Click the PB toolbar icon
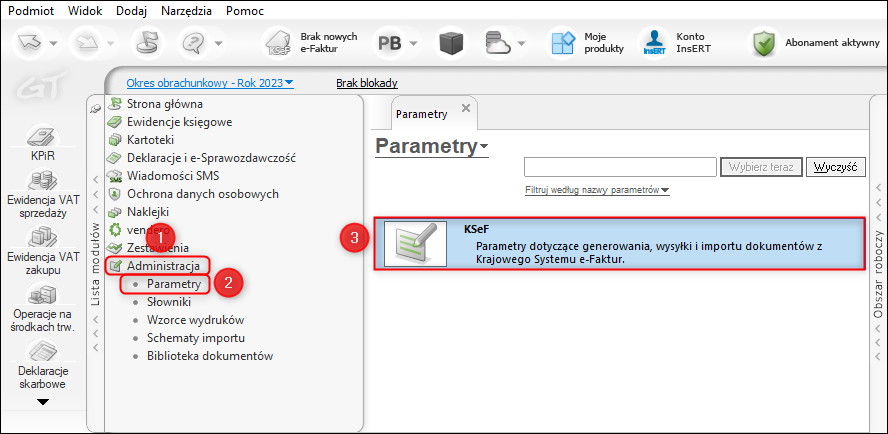 tap(390, 44)
